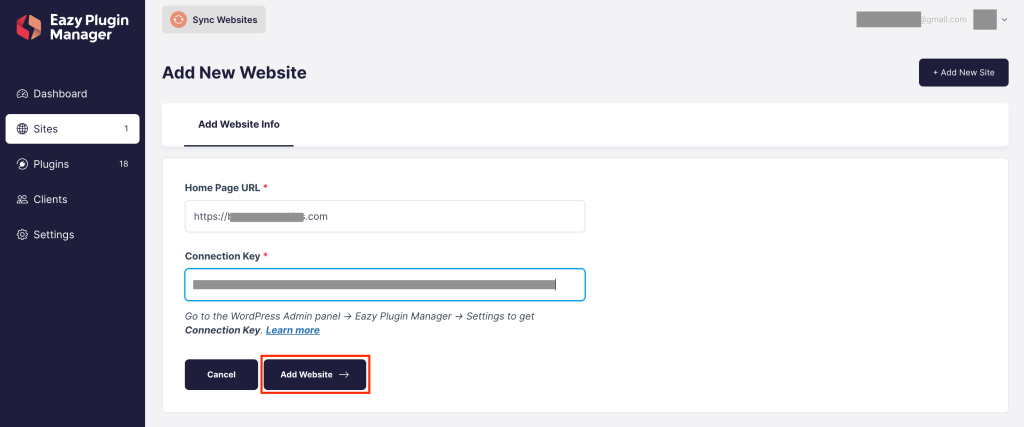Open the user account dropdown chevron
The width and height of the screenshot is (1024, 427).
1004,20
